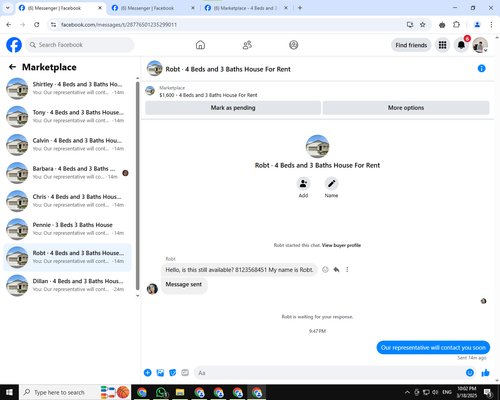Open the plus more actions icon in composer
Viewport: 500px width, 400px height.
pyautogui.click(x=148, y=373)
